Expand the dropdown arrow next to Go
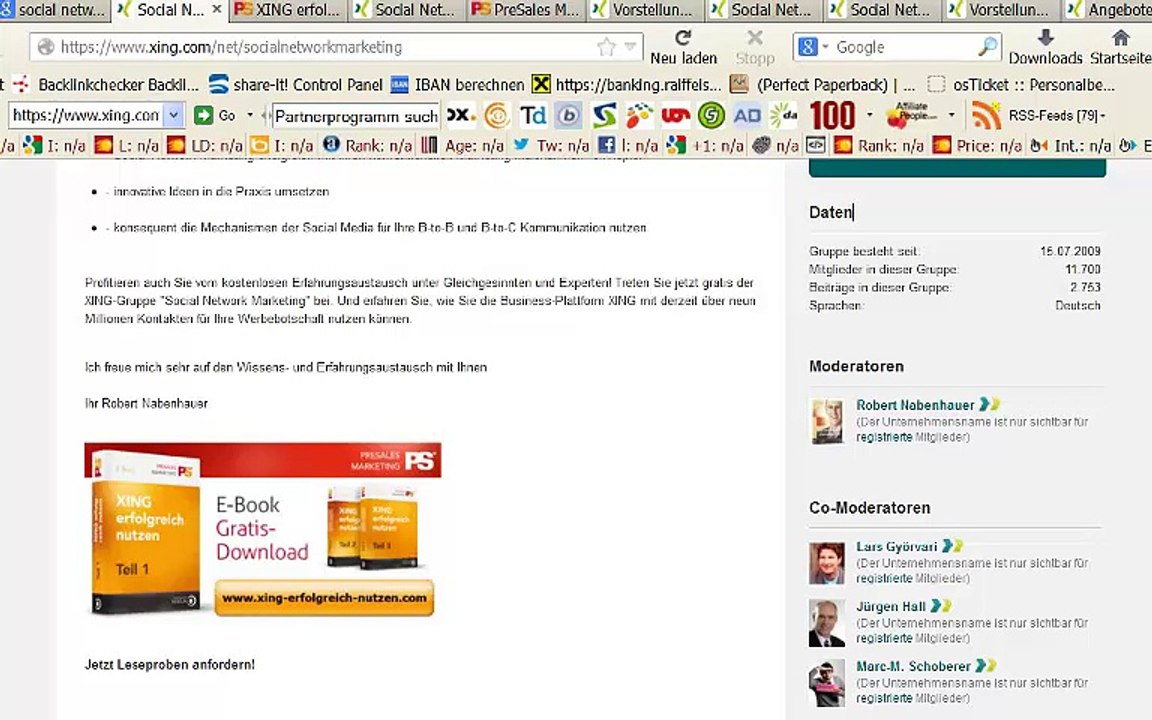The width and height of the screenshot is (1152, 720). 250,115
